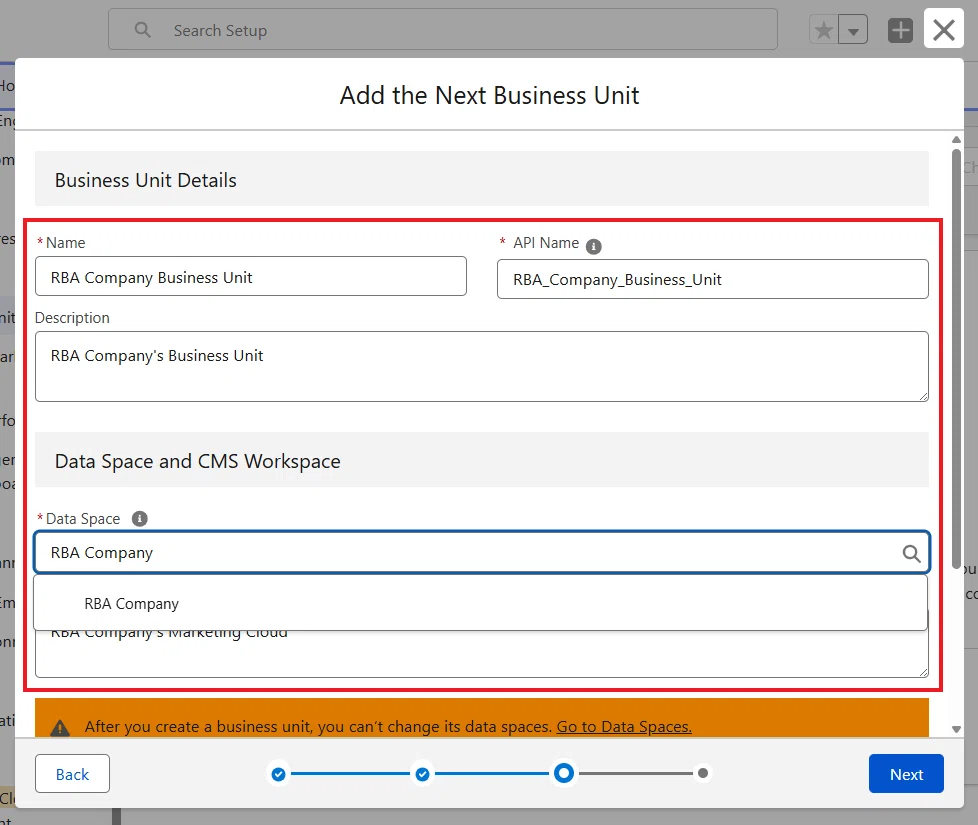Select RBA Company from the dropdown list
This screenshot has height=825, width=978.
tap(480, 604)
